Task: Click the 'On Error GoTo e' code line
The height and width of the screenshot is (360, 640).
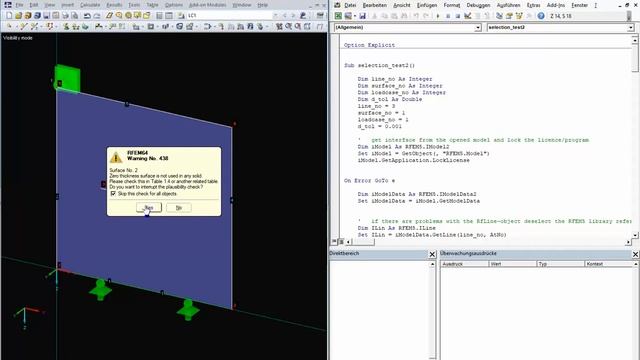Action: coord(369,180)
